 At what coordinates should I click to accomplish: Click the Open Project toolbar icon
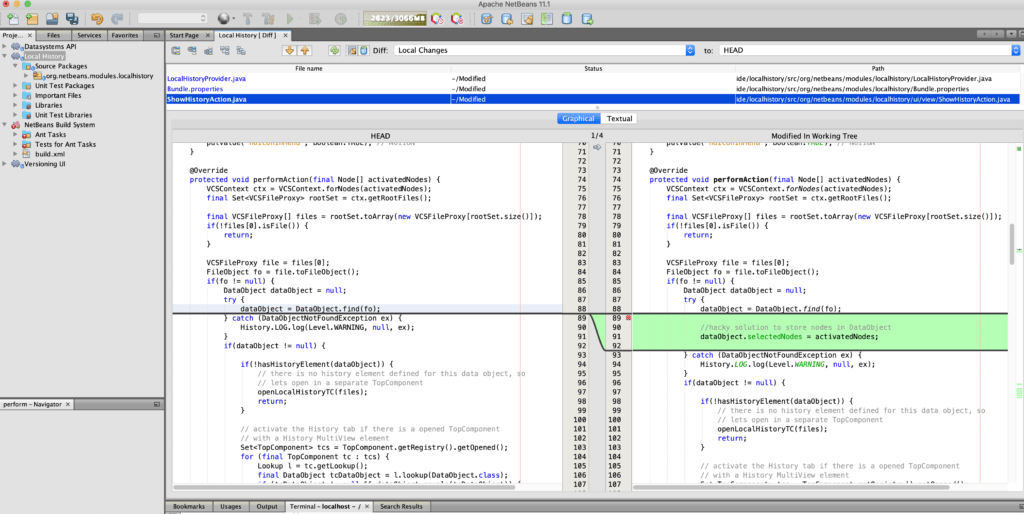click(x=51, y=18)
